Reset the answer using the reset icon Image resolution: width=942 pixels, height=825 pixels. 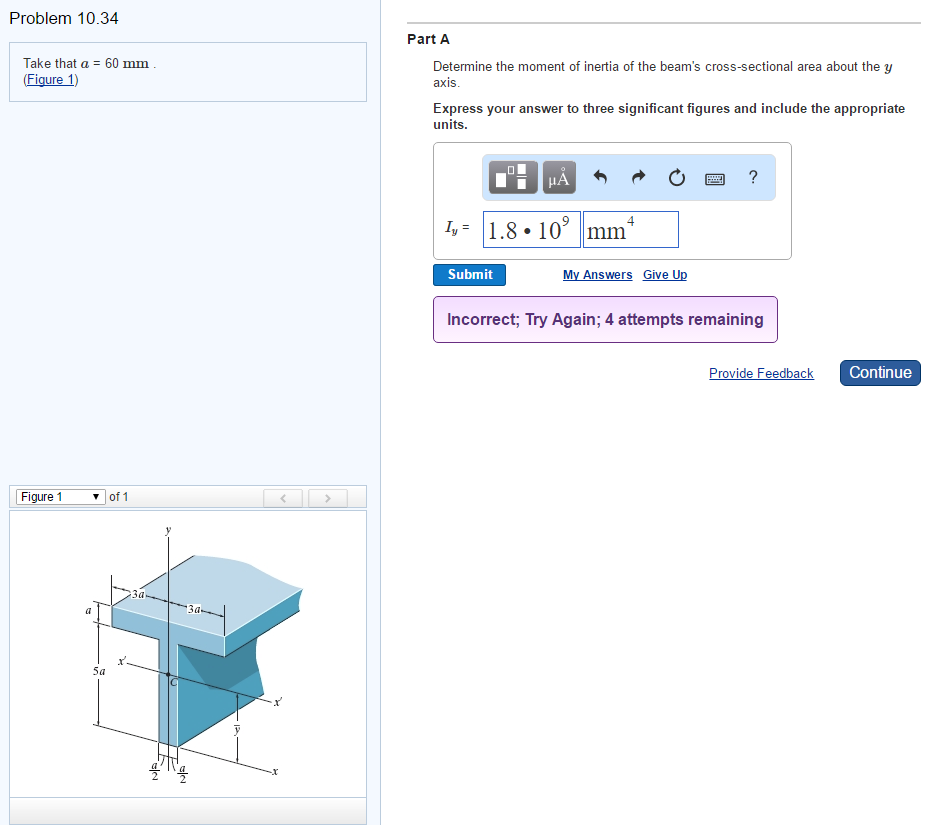click(x=676, y=177)
